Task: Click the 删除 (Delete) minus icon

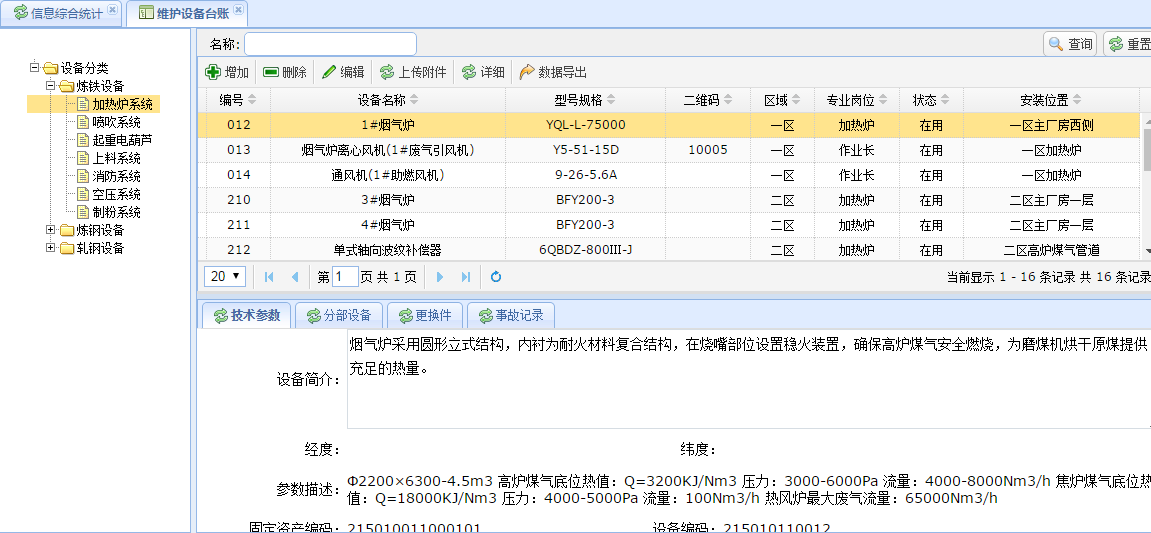Action: click(271, 72)
